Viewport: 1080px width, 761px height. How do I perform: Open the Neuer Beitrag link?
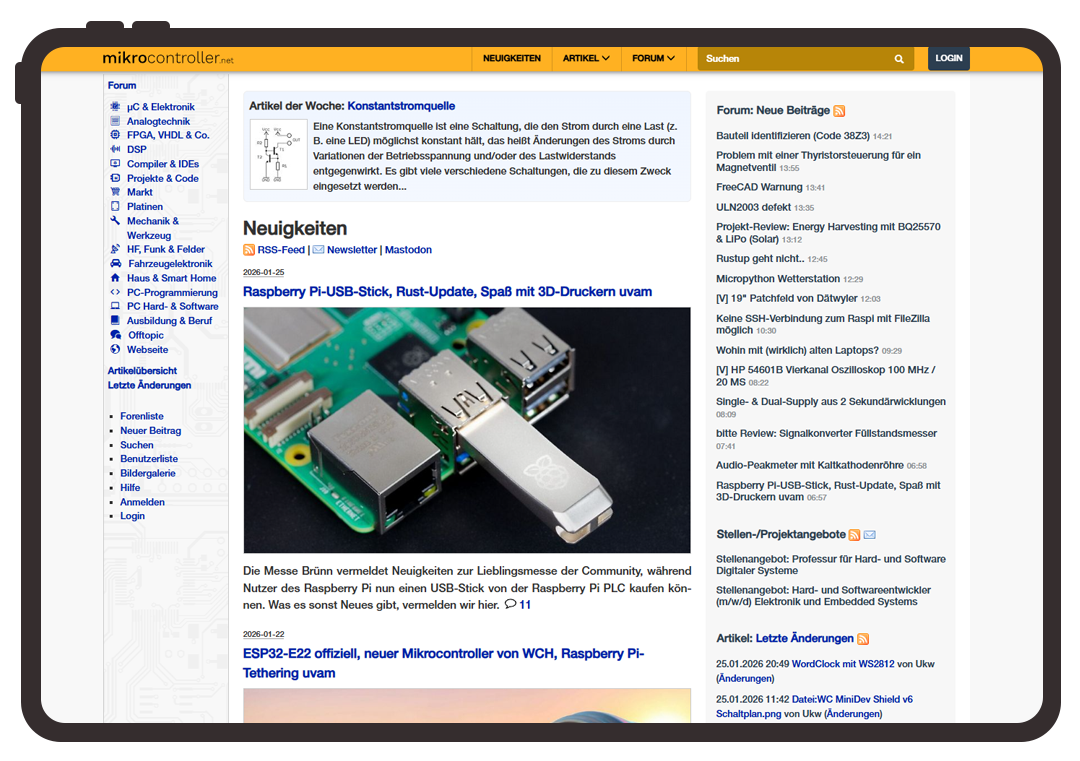pos(151,430)
